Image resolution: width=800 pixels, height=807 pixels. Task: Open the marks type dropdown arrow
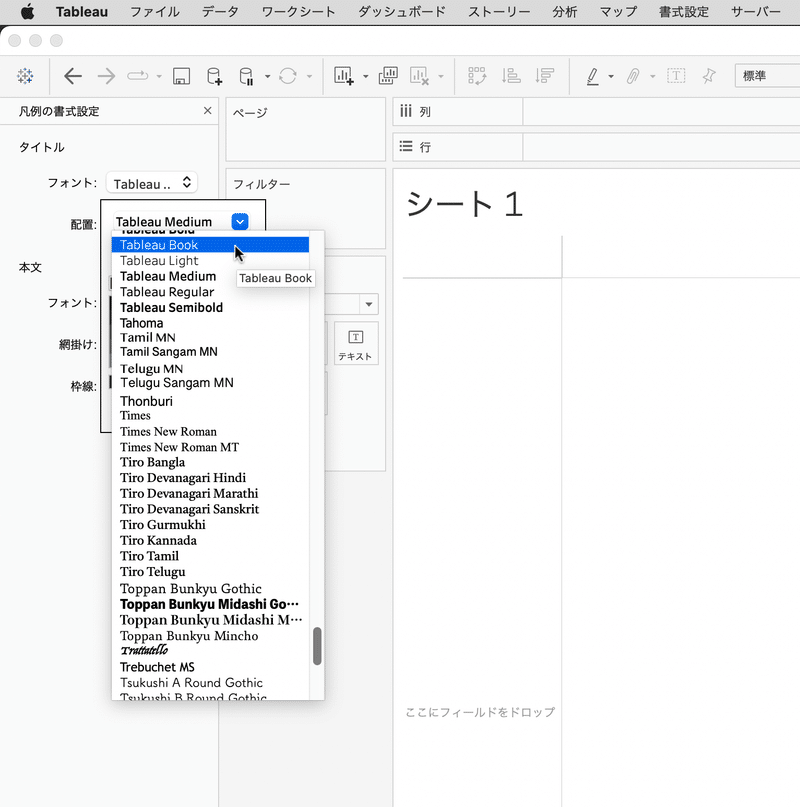[369, 304]
